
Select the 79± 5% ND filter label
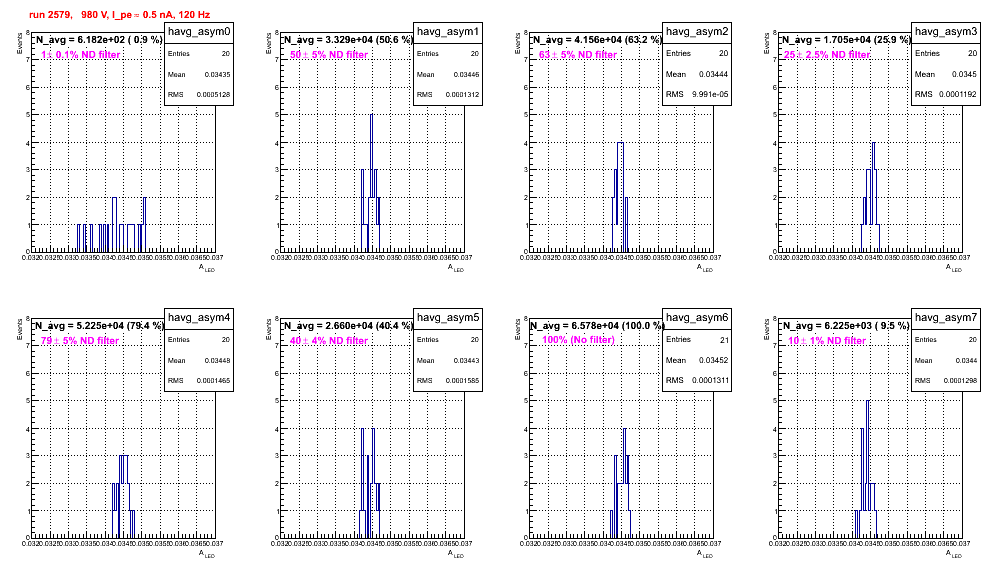[x=80, y=341]
